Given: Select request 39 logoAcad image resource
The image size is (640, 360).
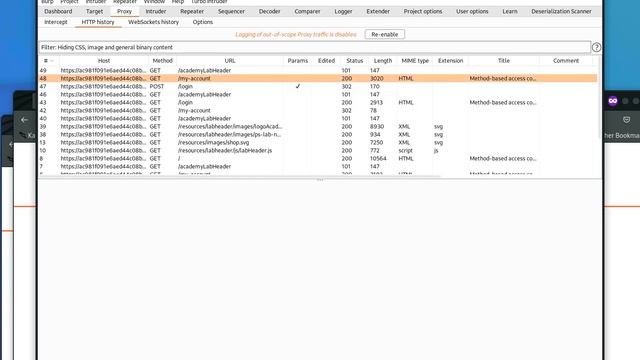Looking at the screenshot, I should (x=318, y=127).
